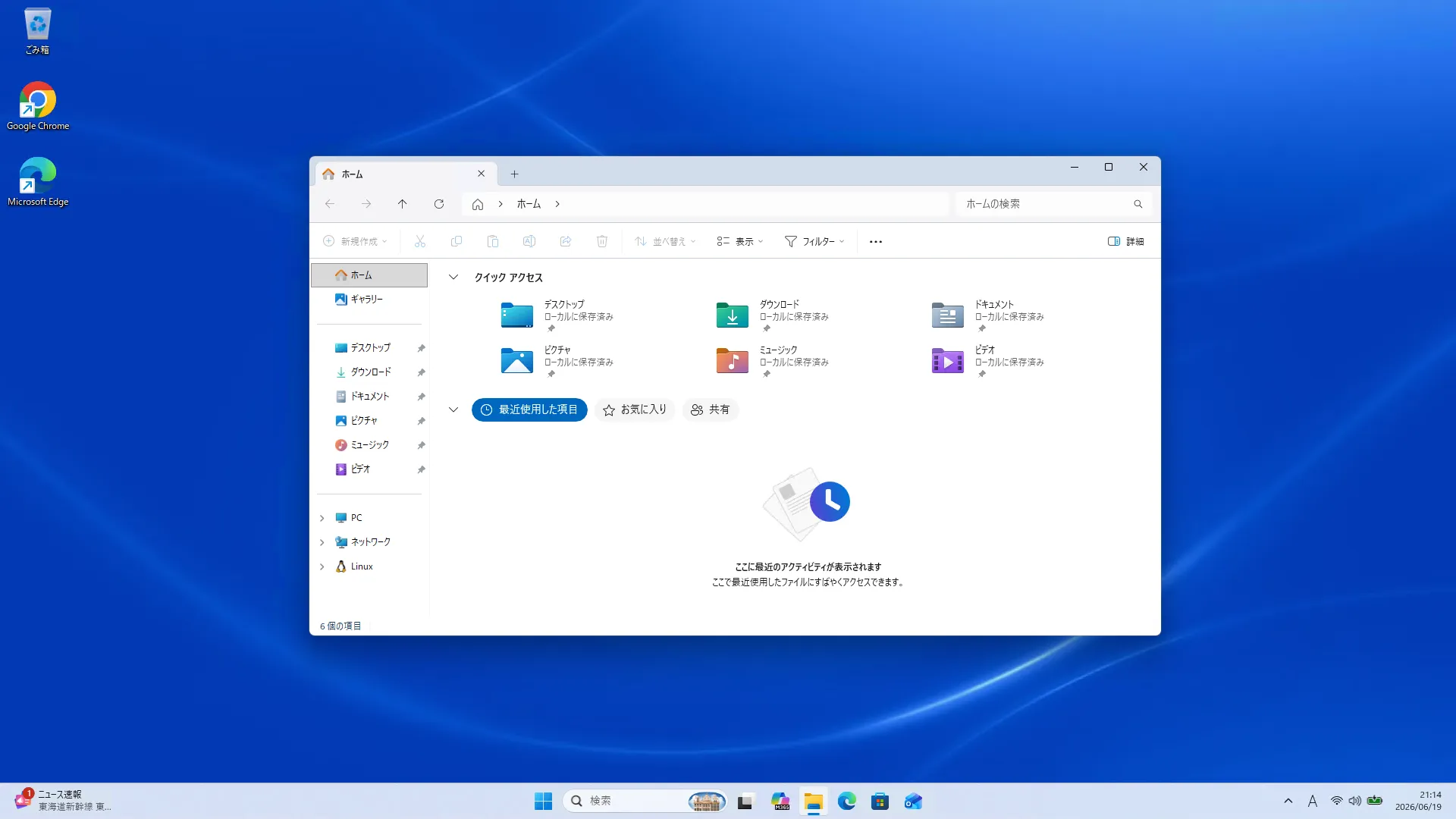The width and height of the screenshot is (1456, 819).
Task: Expand the PC tree node
Action: (322, 518)
